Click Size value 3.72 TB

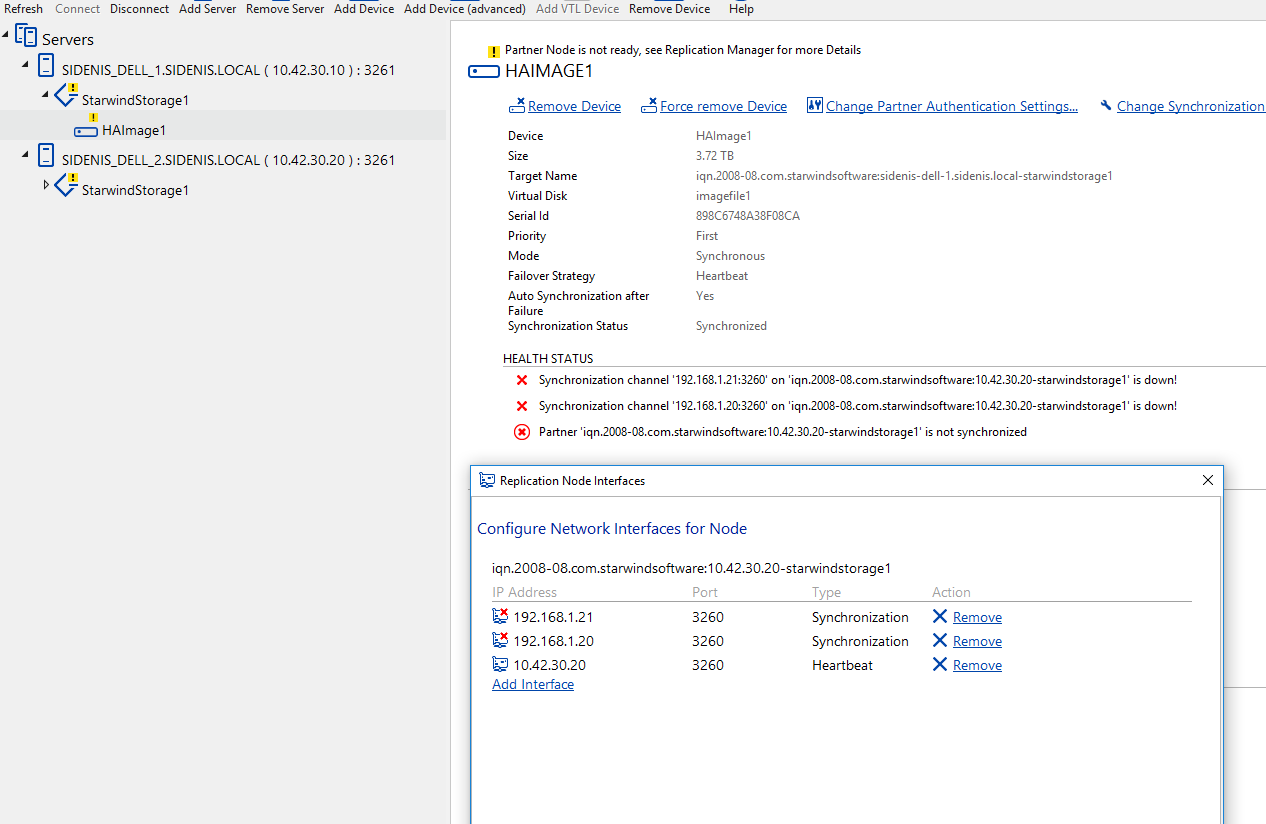point(715,156)
